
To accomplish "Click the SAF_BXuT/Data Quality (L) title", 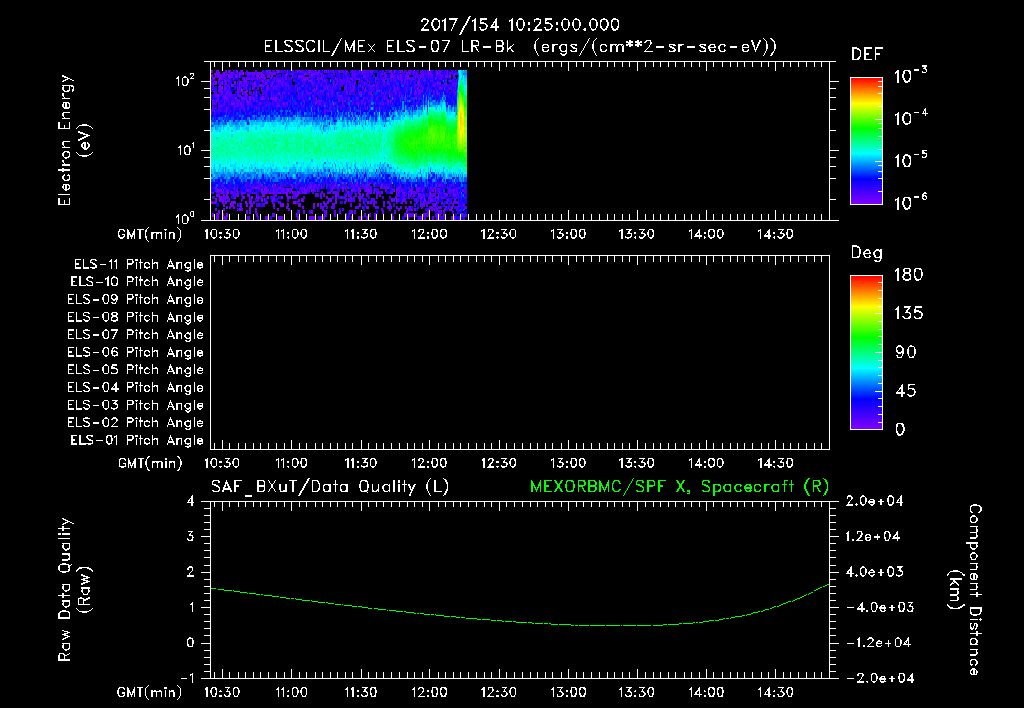I will pos(330,487).
